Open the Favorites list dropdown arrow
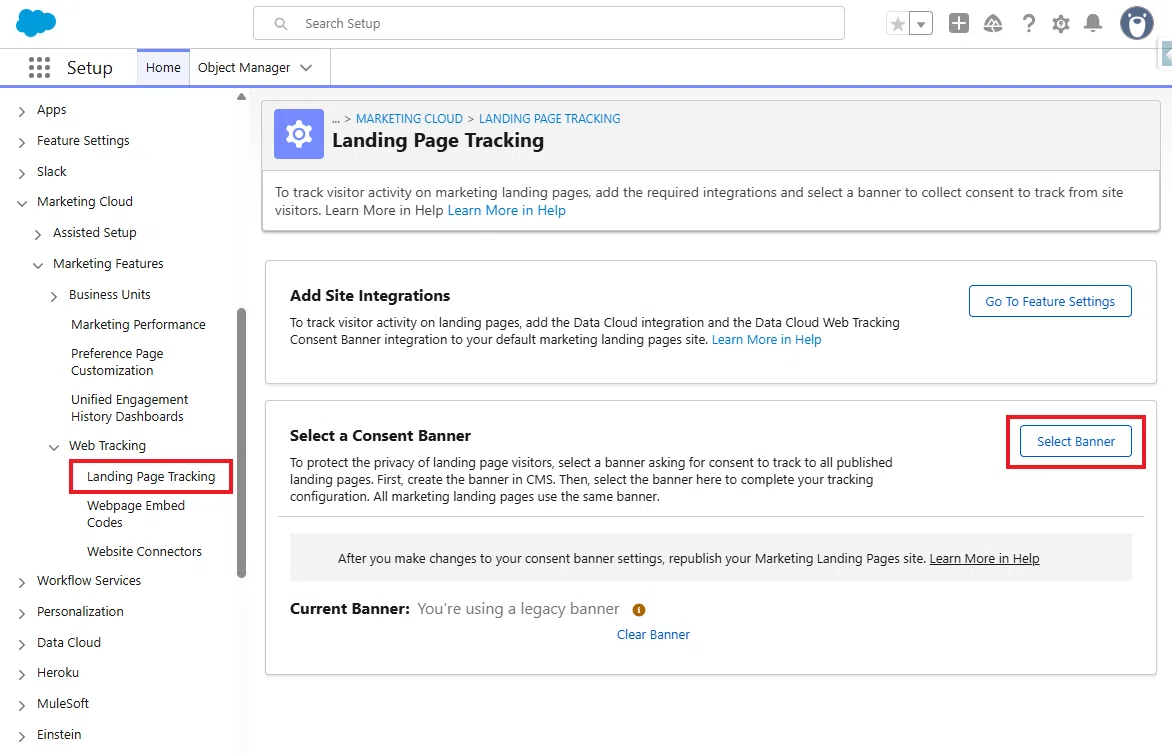The height and width of the screenshot is (753, 1172). 921,24
